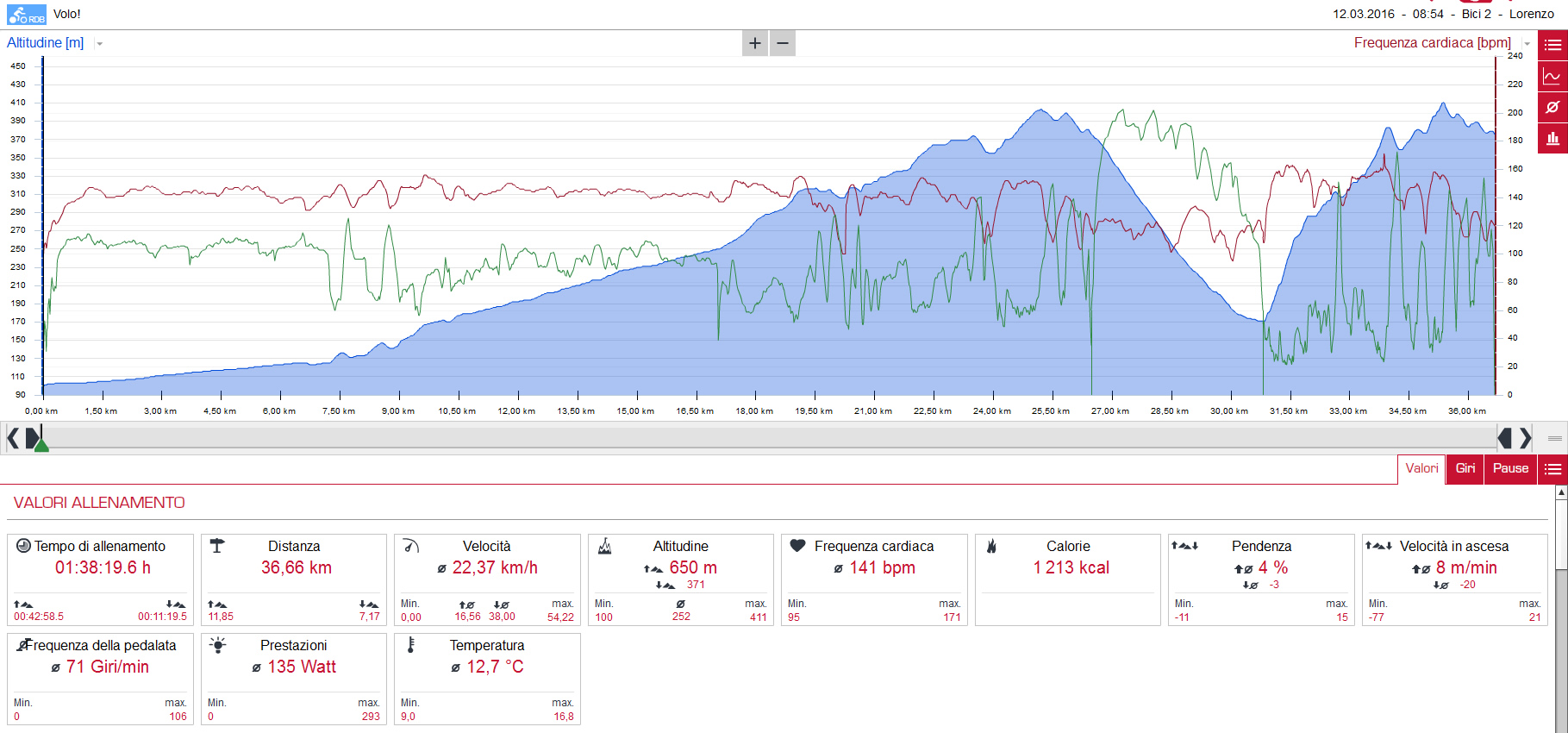The width and height of the screenshot is (1568, 733).
Task: Click the Lorenzo user name
Action: click(x=1532, y=14)
